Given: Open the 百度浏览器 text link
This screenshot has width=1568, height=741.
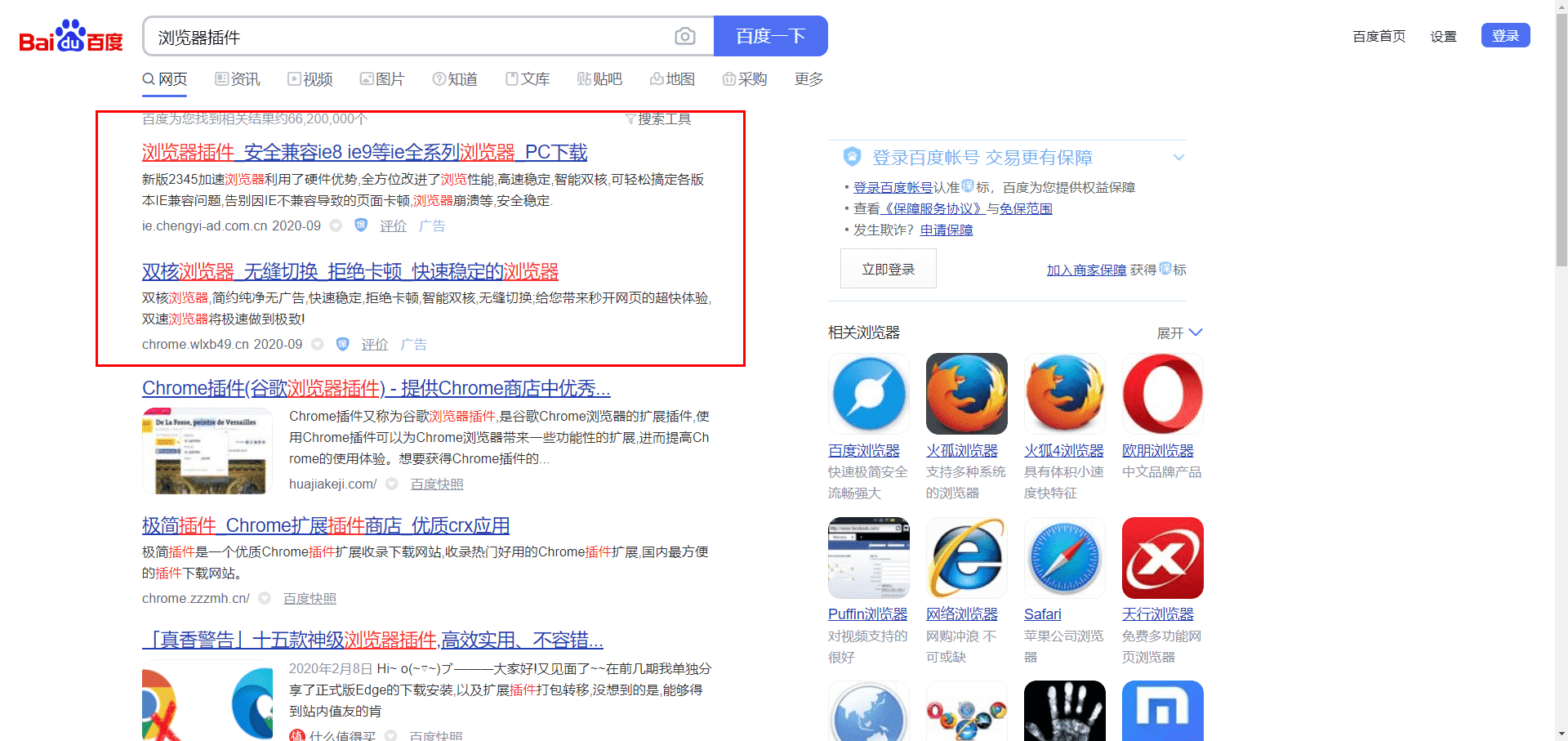Looking at the screenshot, I should (864, 451).
